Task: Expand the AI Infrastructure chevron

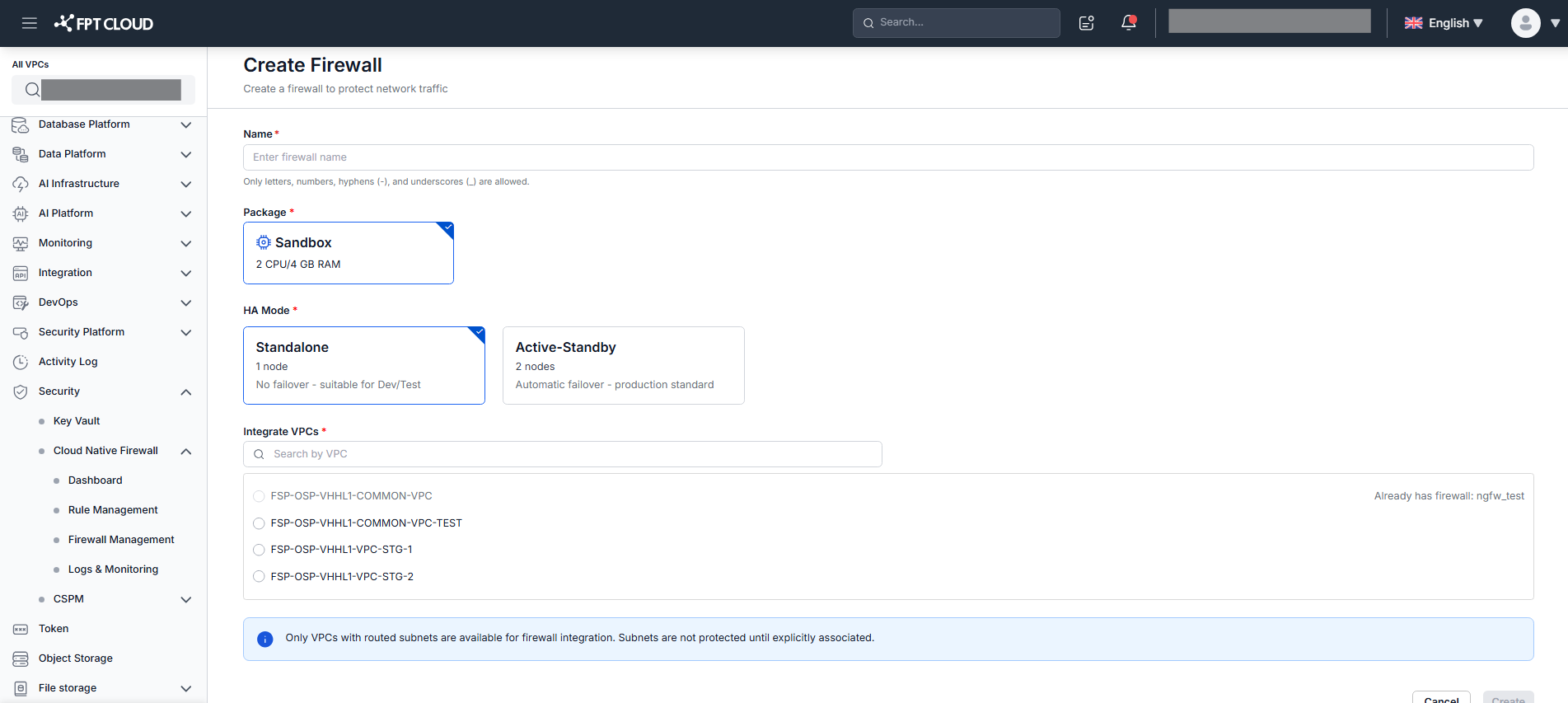Action: pos(186,185)
